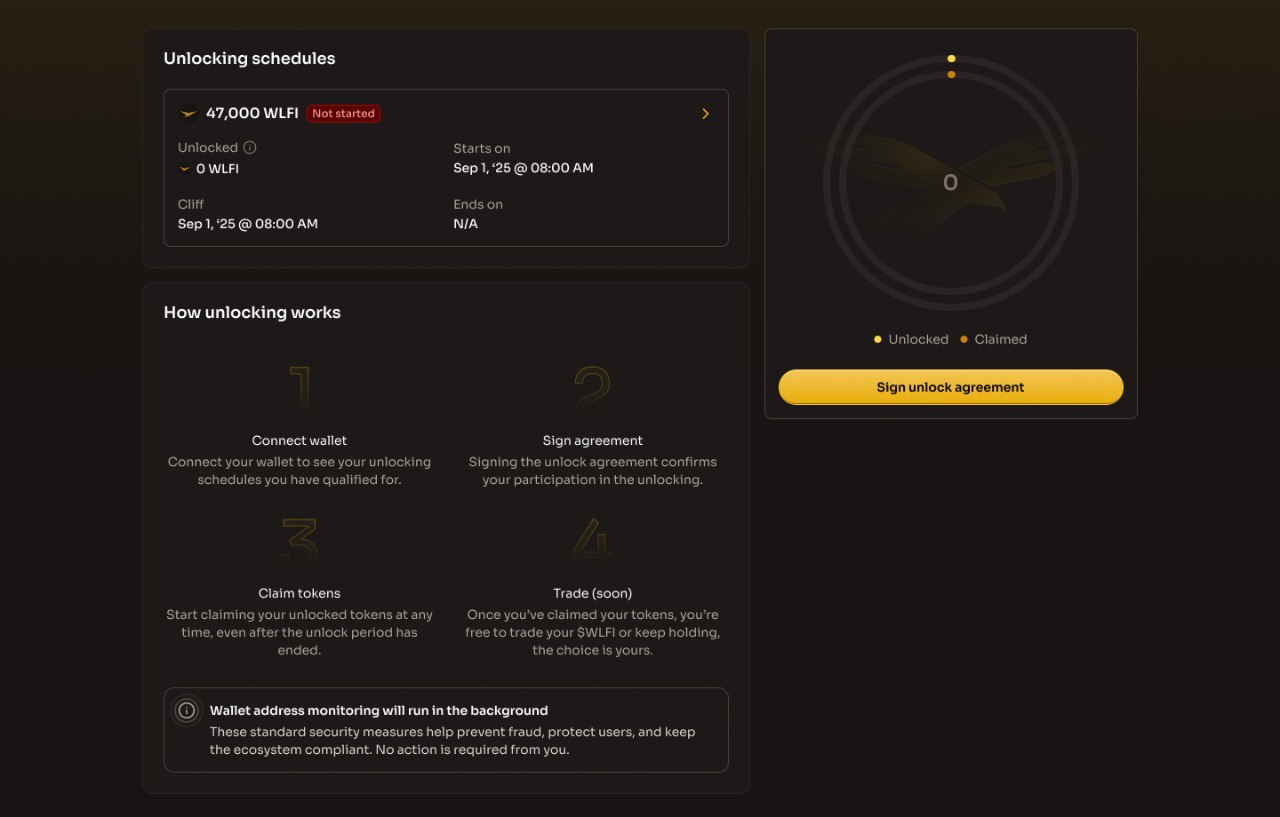This screenshot has width=1280, height=817.
Task: Click the Starts on date value
Action: 523,168
